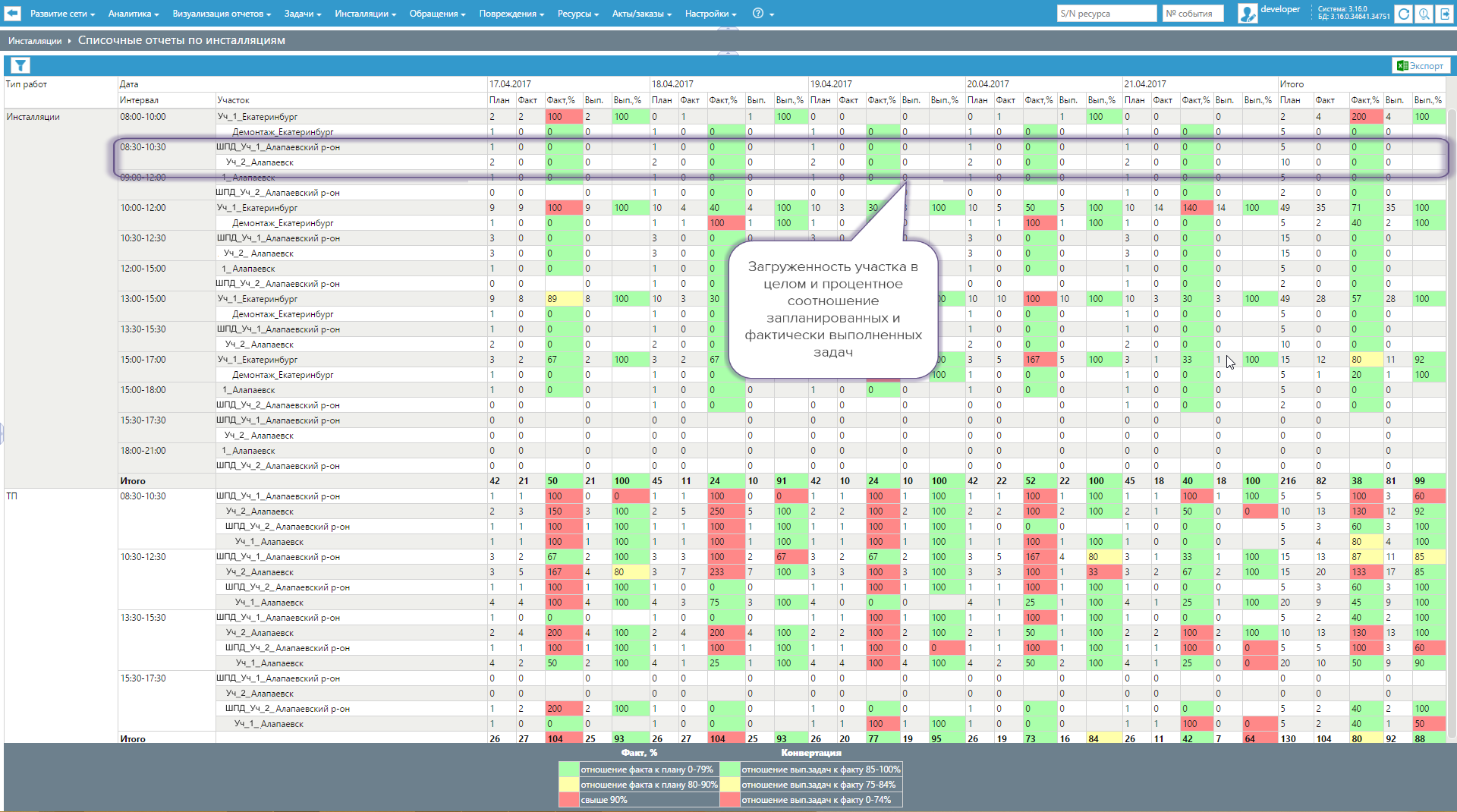The height and width of the screenshot is (812, 1457).
Task: Click the magnifier search icon beside refresh
Action: tap(1424, 14)
